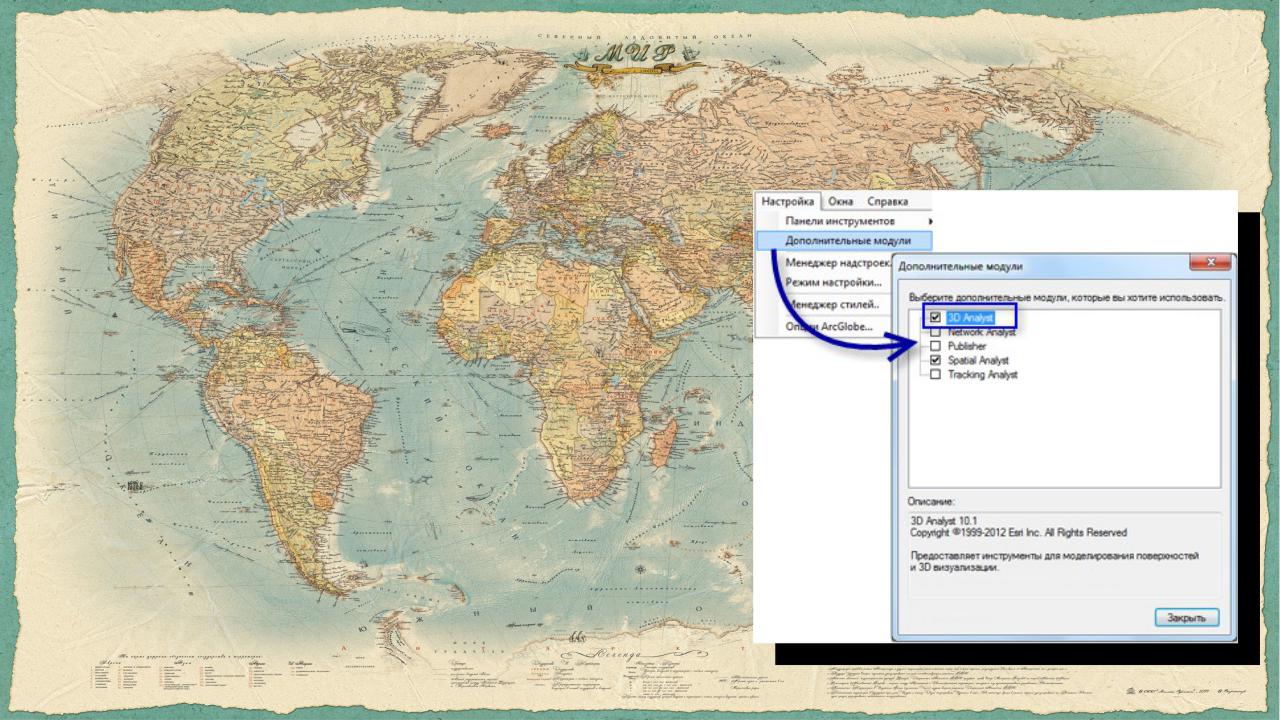
Task: Open the Окна menu
Action: 841,201
